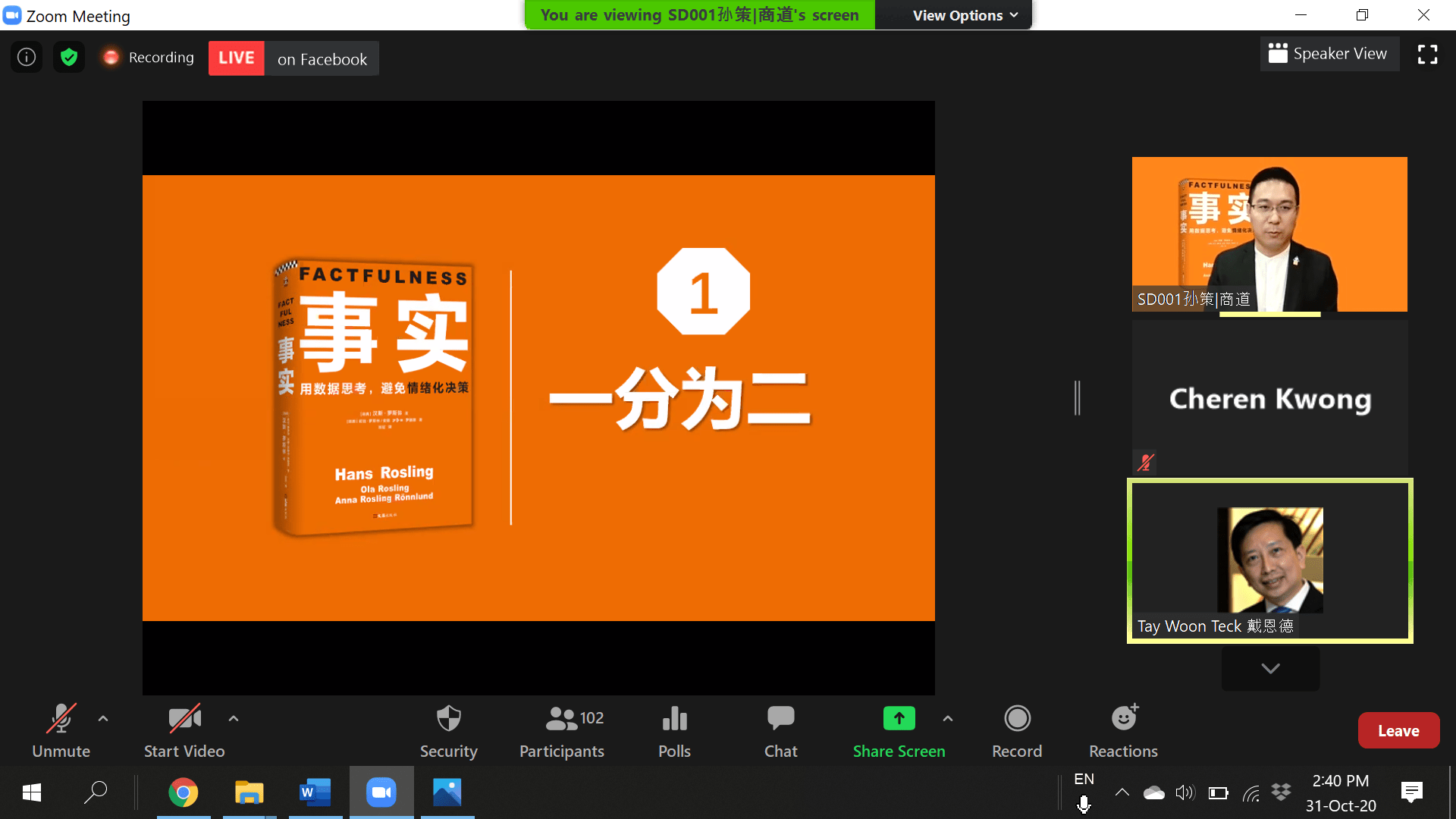Click the video panel divider handle
This screenshot has height=819, width=1456.
1077,398
